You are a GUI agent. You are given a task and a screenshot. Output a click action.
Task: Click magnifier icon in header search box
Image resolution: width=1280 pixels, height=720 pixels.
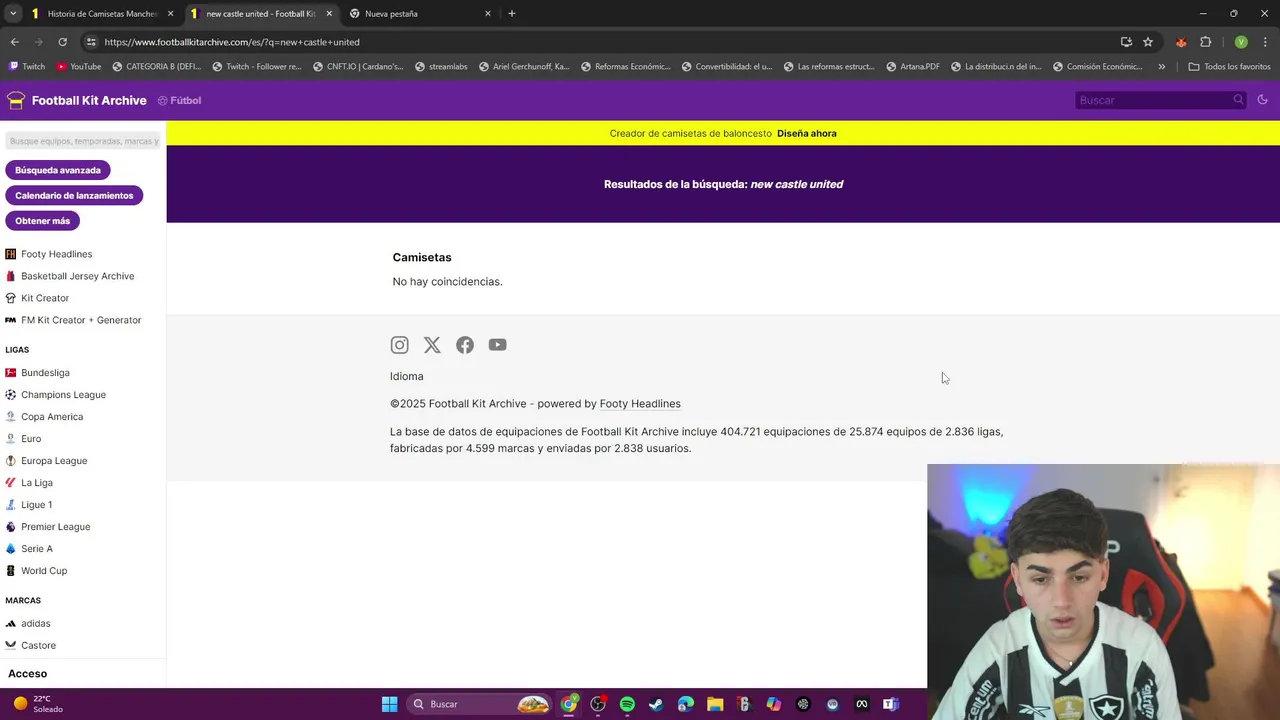(1238, 100)
